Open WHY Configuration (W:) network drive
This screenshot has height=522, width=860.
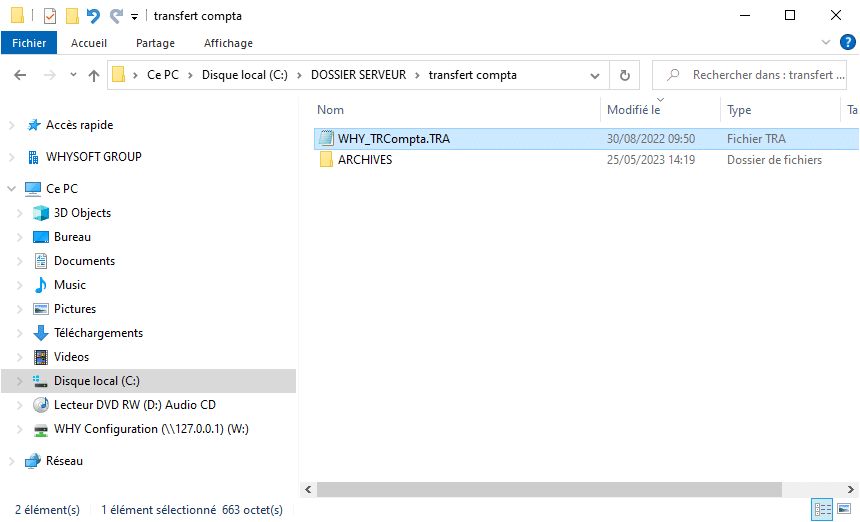tap(151, 429)
